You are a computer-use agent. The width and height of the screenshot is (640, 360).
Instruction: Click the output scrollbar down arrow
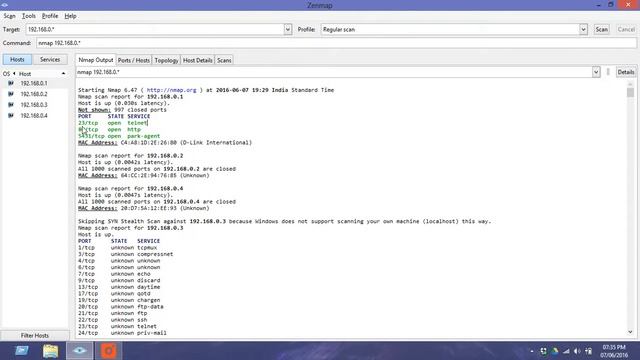point(631,332)
